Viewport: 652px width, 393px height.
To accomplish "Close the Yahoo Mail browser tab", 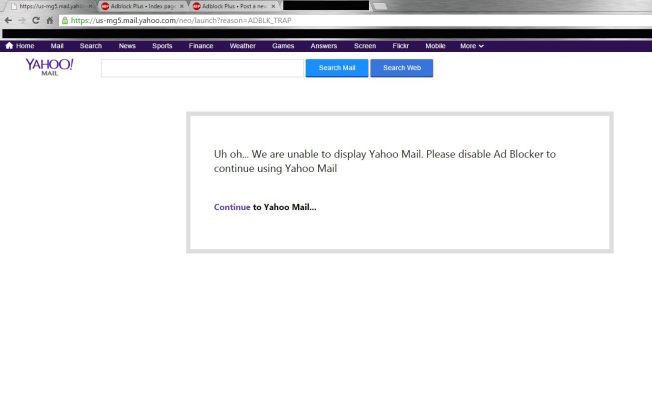I will [x=90, y=6].
